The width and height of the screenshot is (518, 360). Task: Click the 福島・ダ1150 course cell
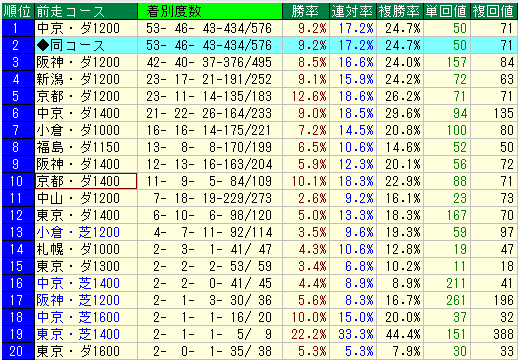[86, 147]
